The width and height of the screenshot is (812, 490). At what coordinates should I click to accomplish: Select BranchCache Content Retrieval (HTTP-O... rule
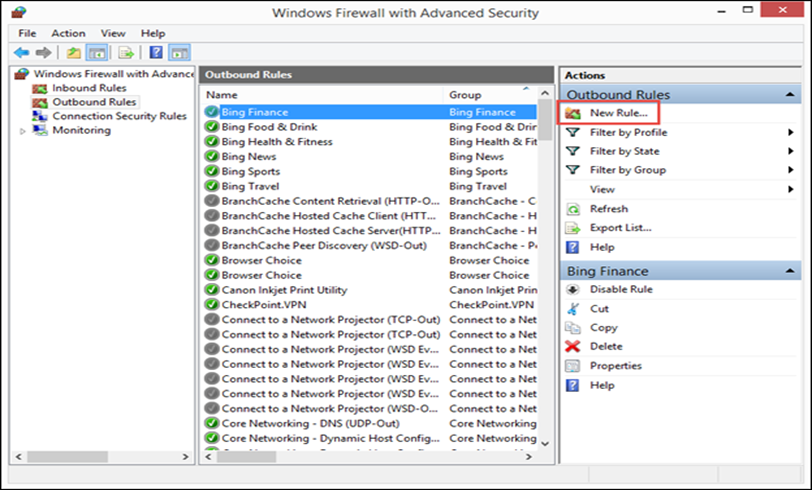(x=330, y=200)
